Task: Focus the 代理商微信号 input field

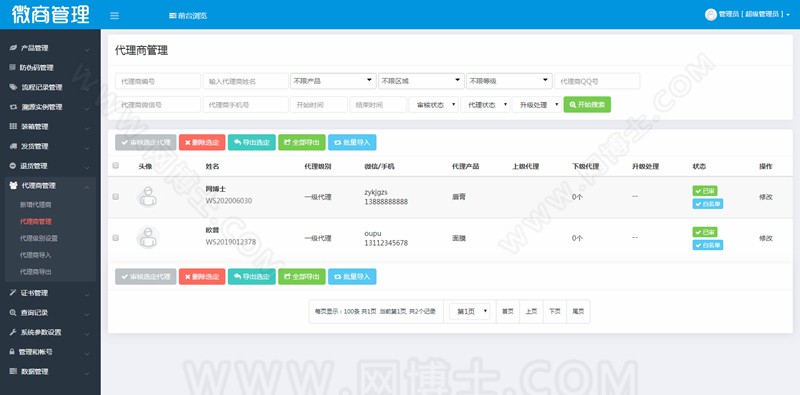Action: (158, 105)
